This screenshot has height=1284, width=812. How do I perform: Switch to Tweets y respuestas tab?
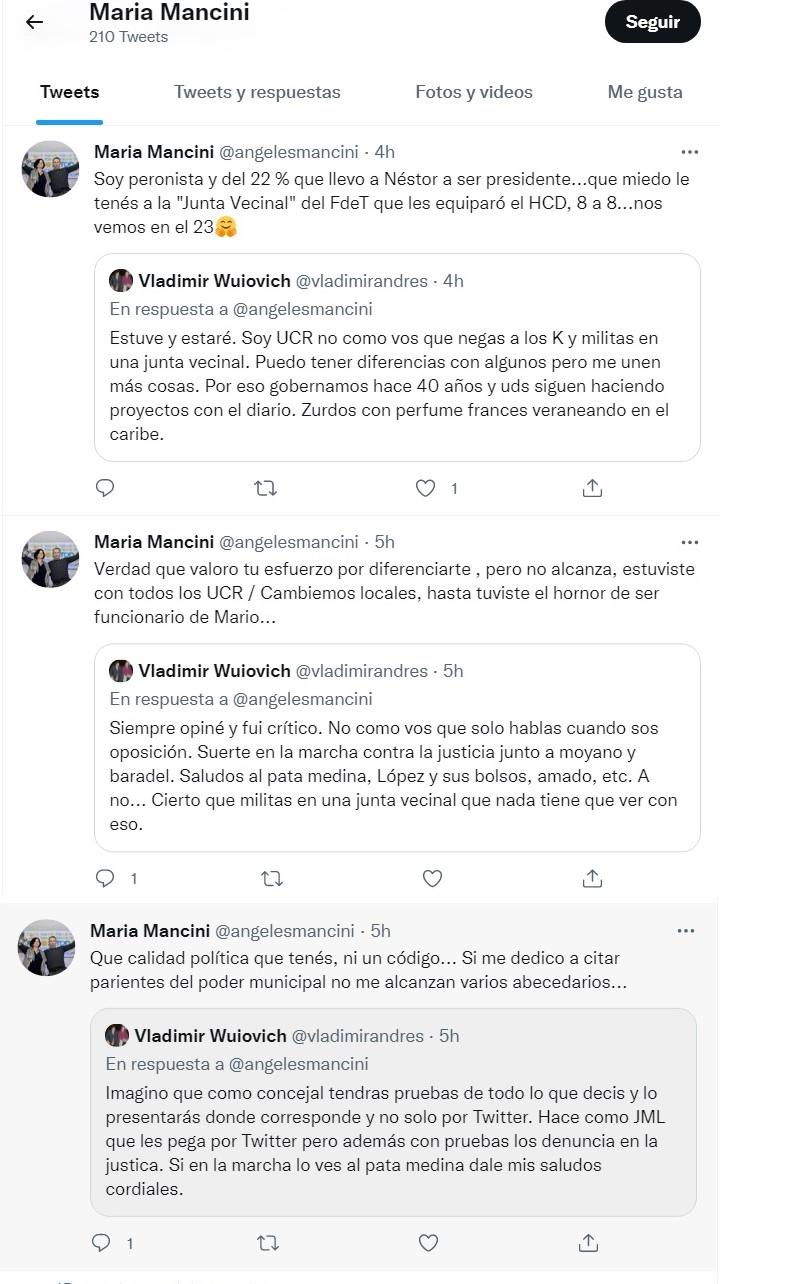click(x=257, y=92)
